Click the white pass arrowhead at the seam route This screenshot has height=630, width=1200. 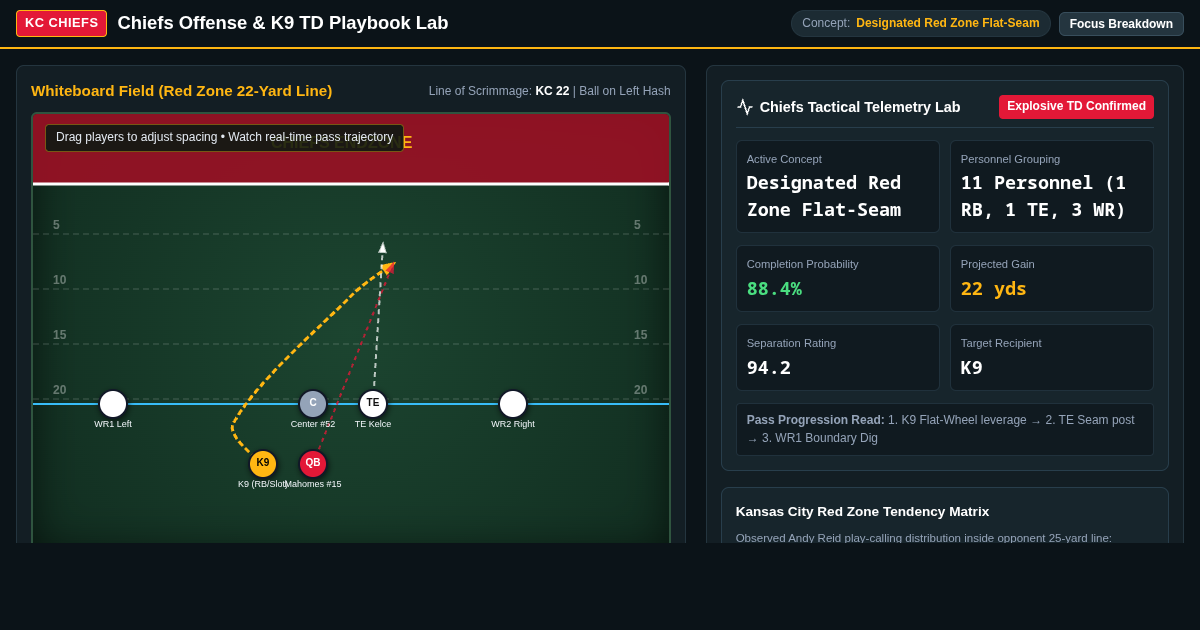tap(382, 247)
